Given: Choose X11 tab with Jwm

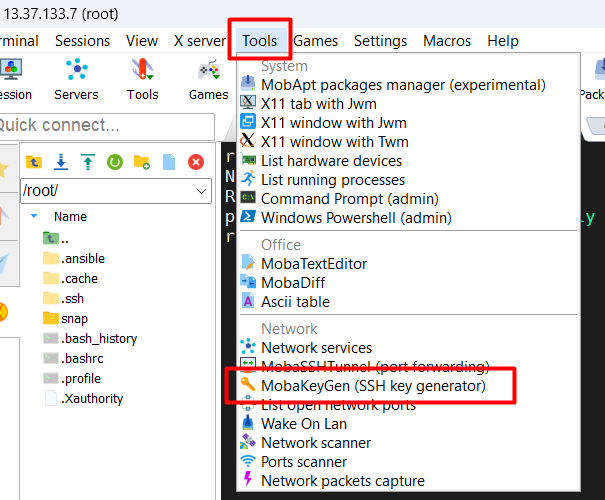Looking at the screenshot, I should pos(409,104).
